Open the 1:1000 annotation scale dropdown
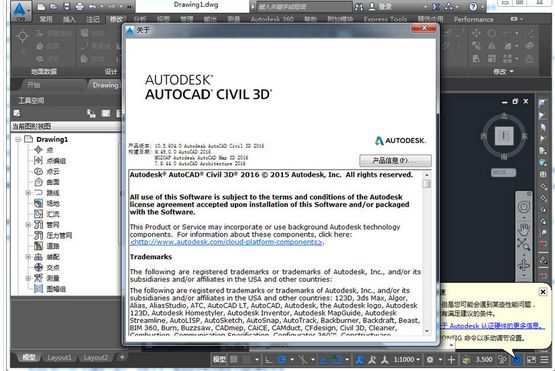The image size is (555, 371). pos(407,360)
